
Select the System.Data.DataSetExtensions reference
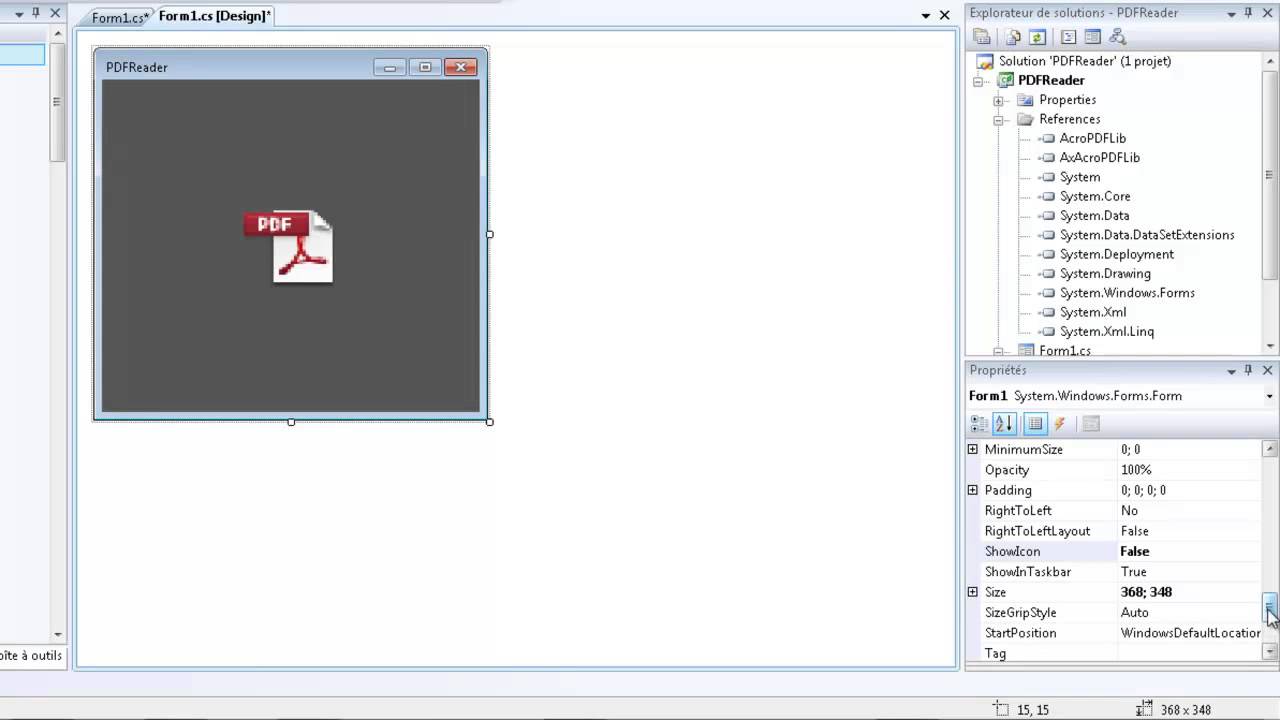click(1147, 234)
